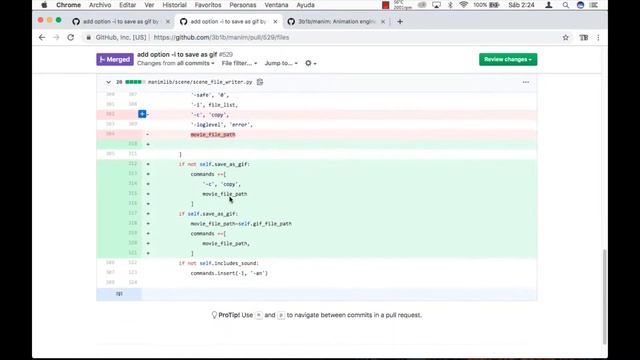Click the user account menu bar icon
Image resolution: width=640 pixels, height=360 pixels.
coord(549,5)
